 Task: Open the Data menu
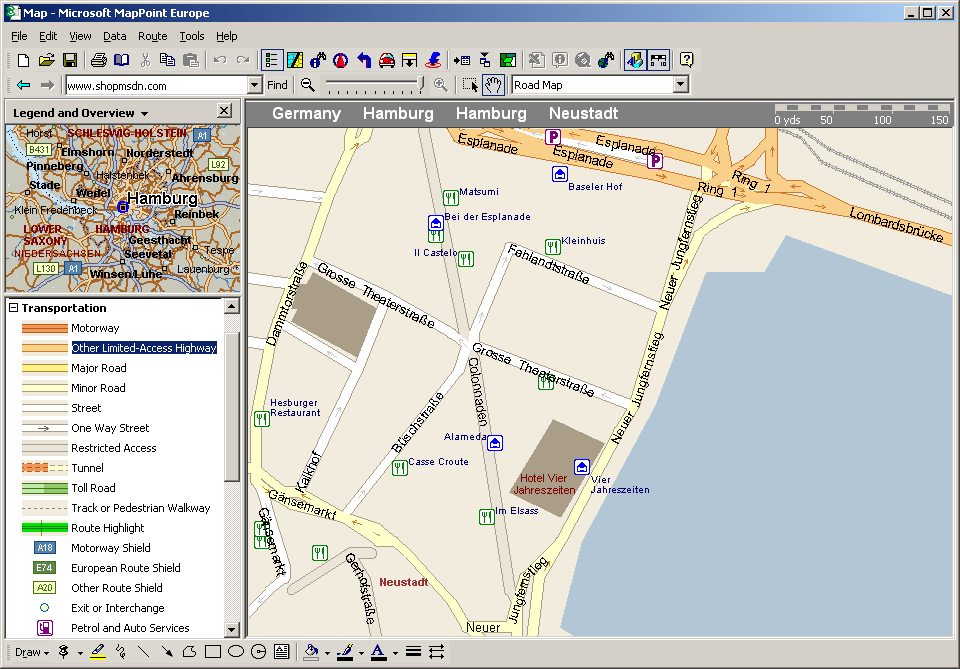(114, 36)
